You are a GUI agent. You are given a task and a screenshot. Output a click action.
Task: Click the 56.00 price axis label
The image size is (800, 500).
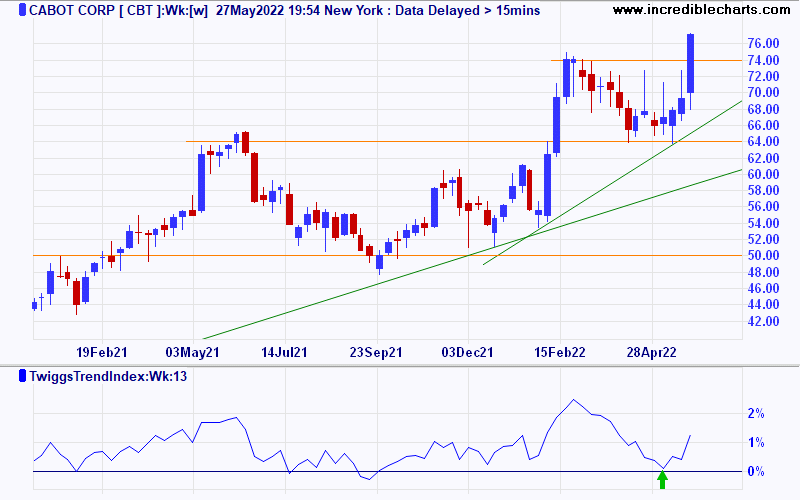tap(763, 207)
